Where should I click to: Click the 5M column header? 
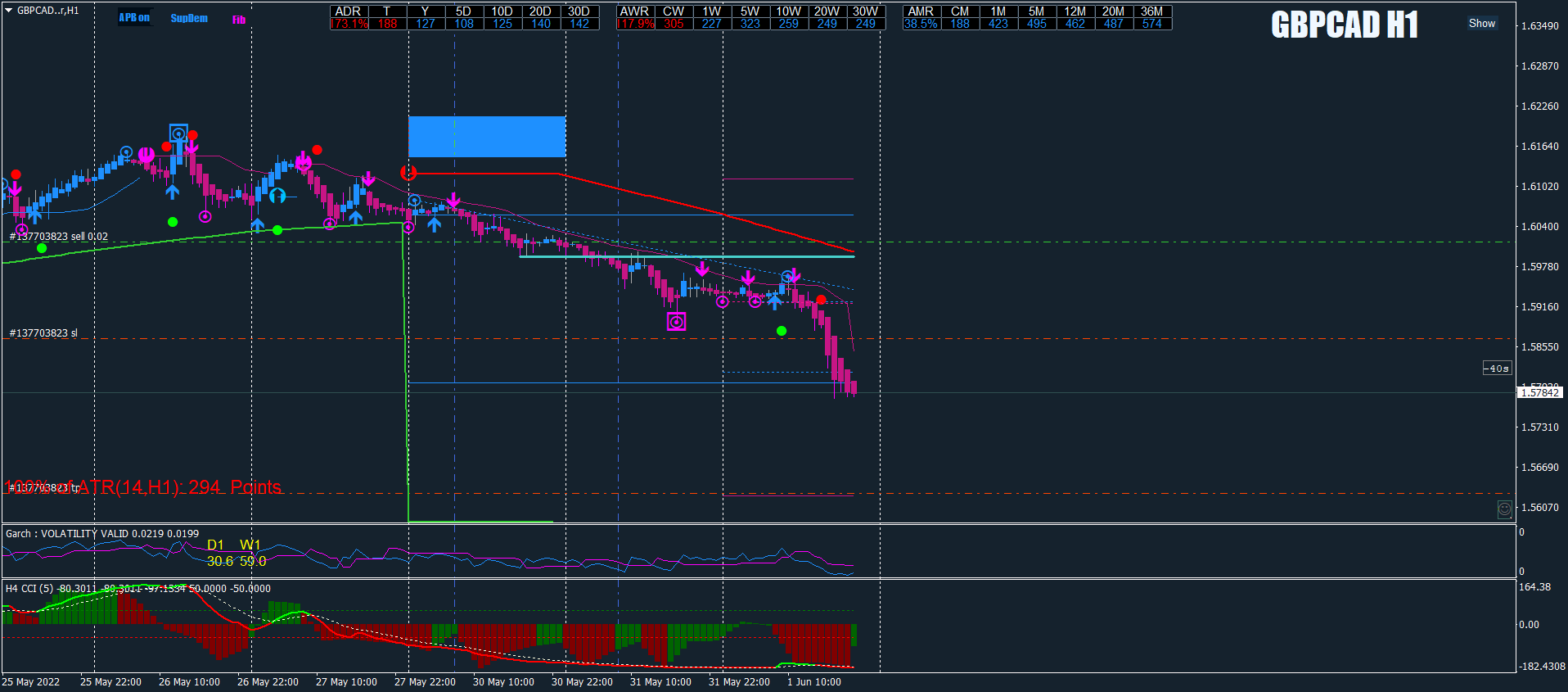[1037, 11]
